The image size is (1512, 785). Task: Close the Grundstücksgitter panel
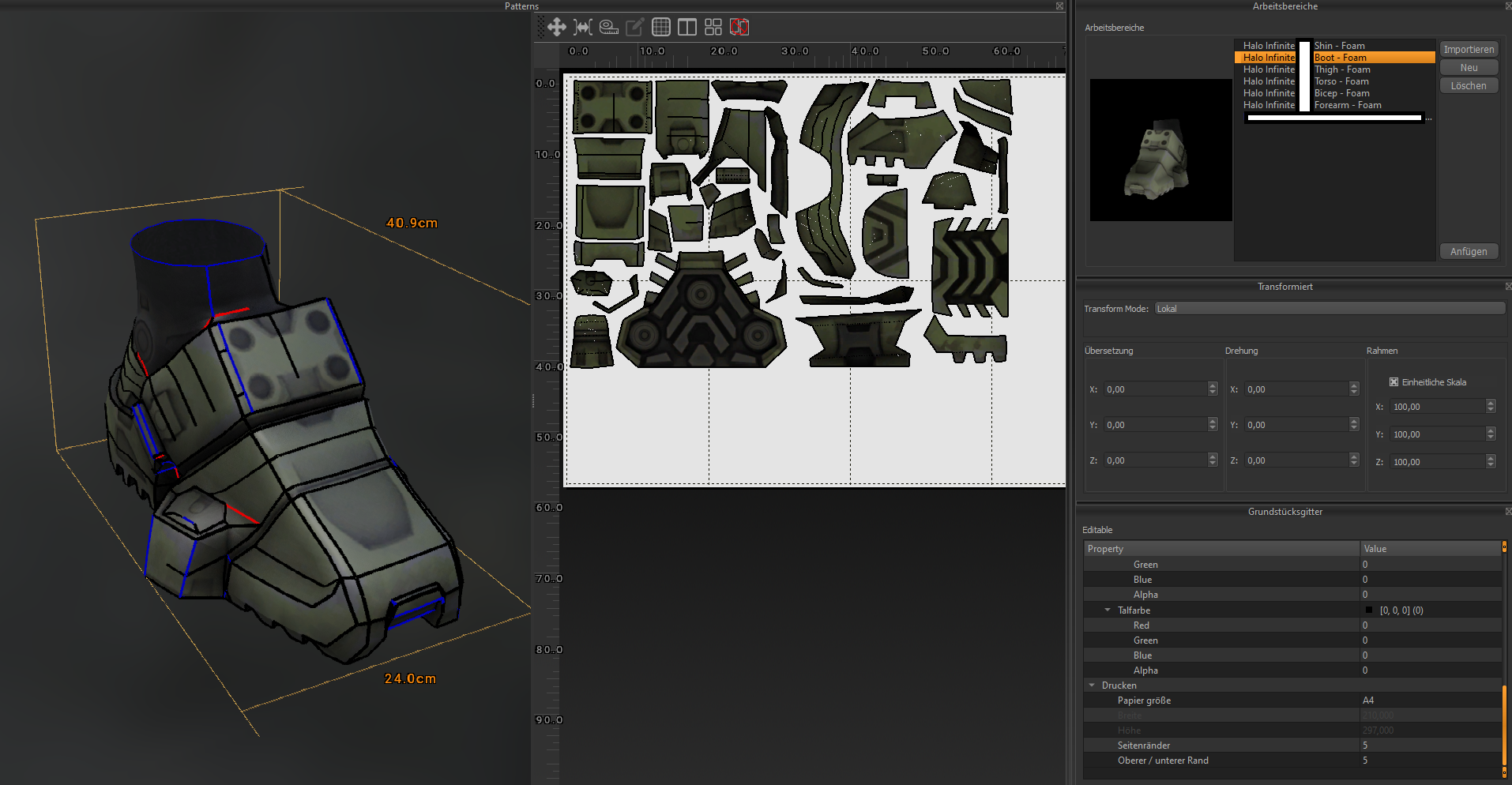(1508, 512)
